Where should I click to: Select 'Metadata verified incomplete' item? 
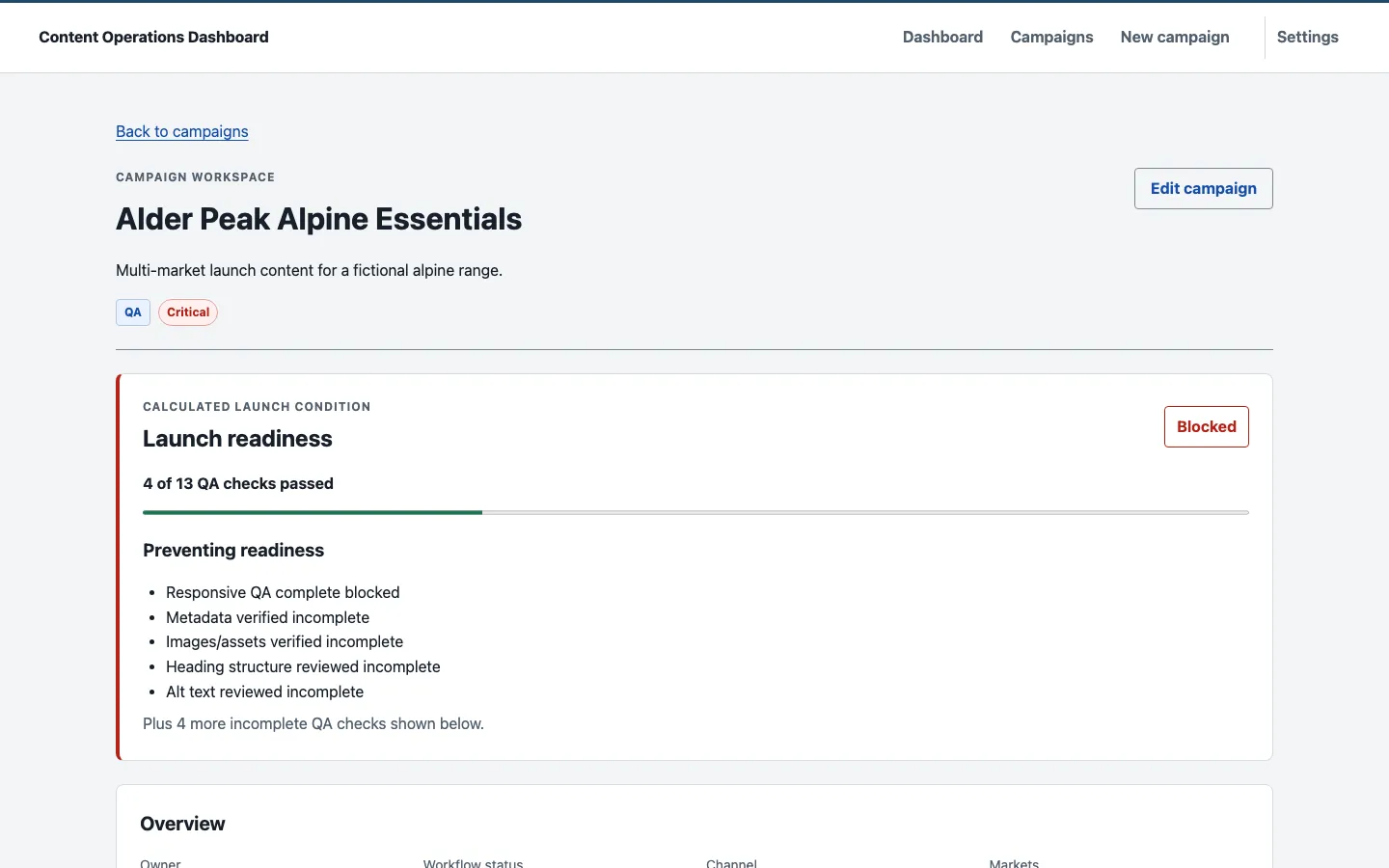pos(267,617)
